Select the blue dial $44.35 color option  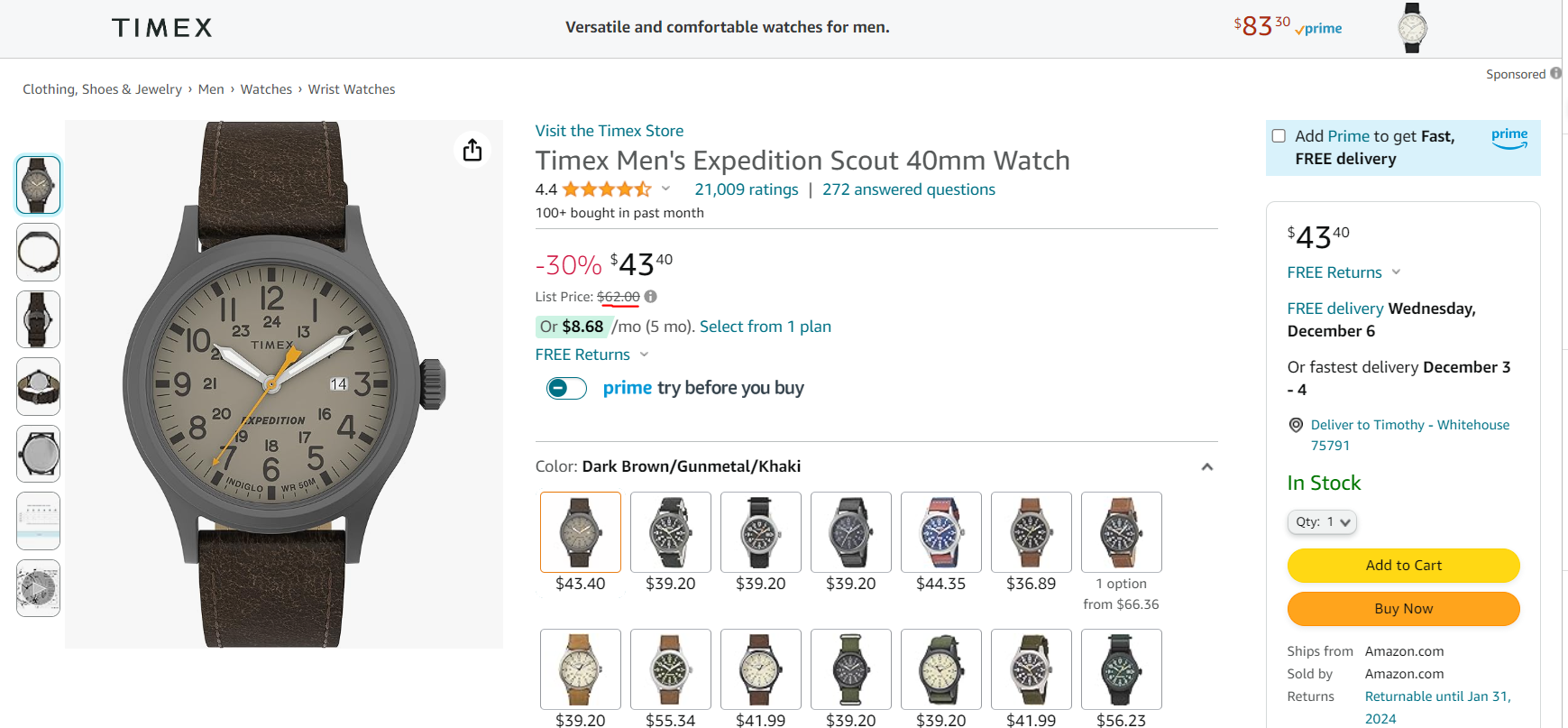coord(940,532)
